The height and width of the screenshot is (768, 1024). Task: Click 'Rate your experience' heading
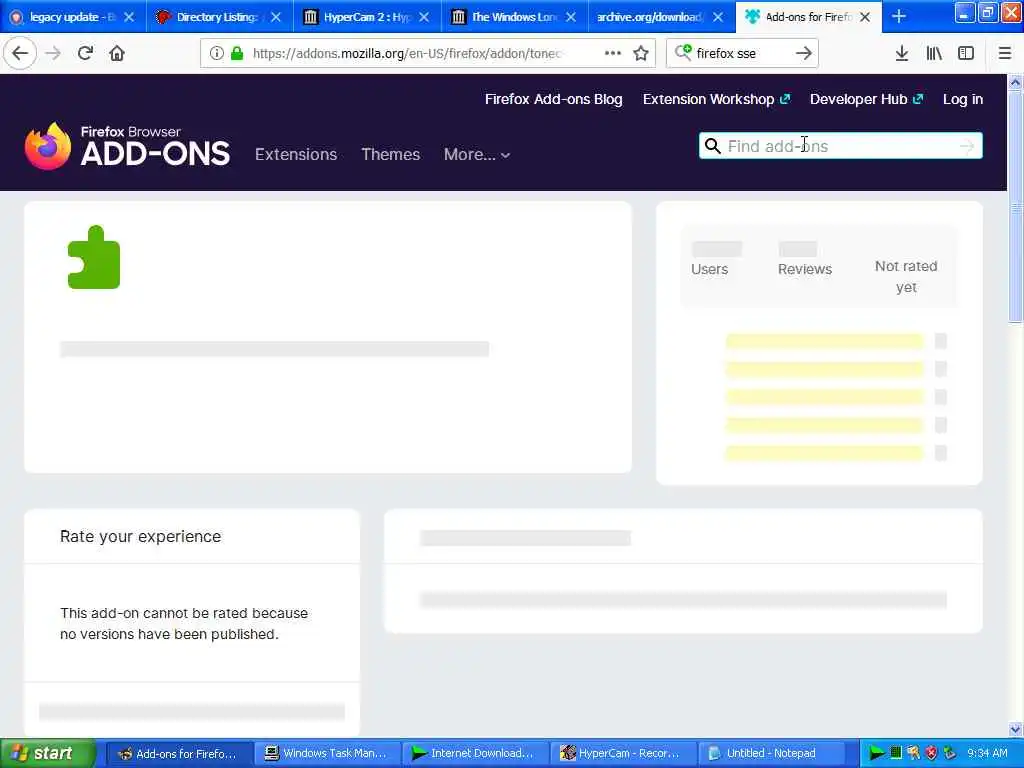[x=140, y=536]
